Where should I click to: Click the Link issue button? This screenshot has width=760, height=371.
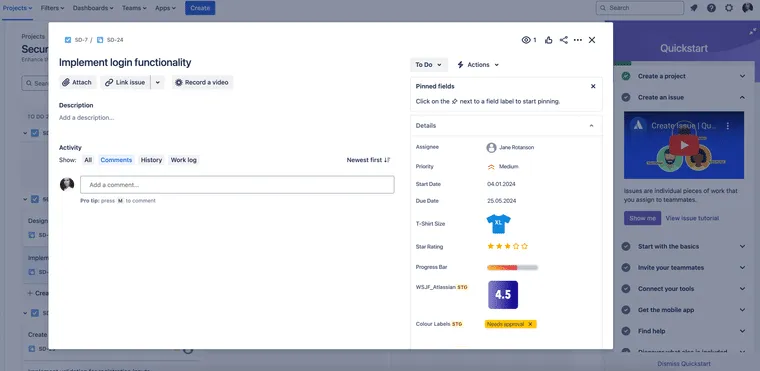coord(126,82)
